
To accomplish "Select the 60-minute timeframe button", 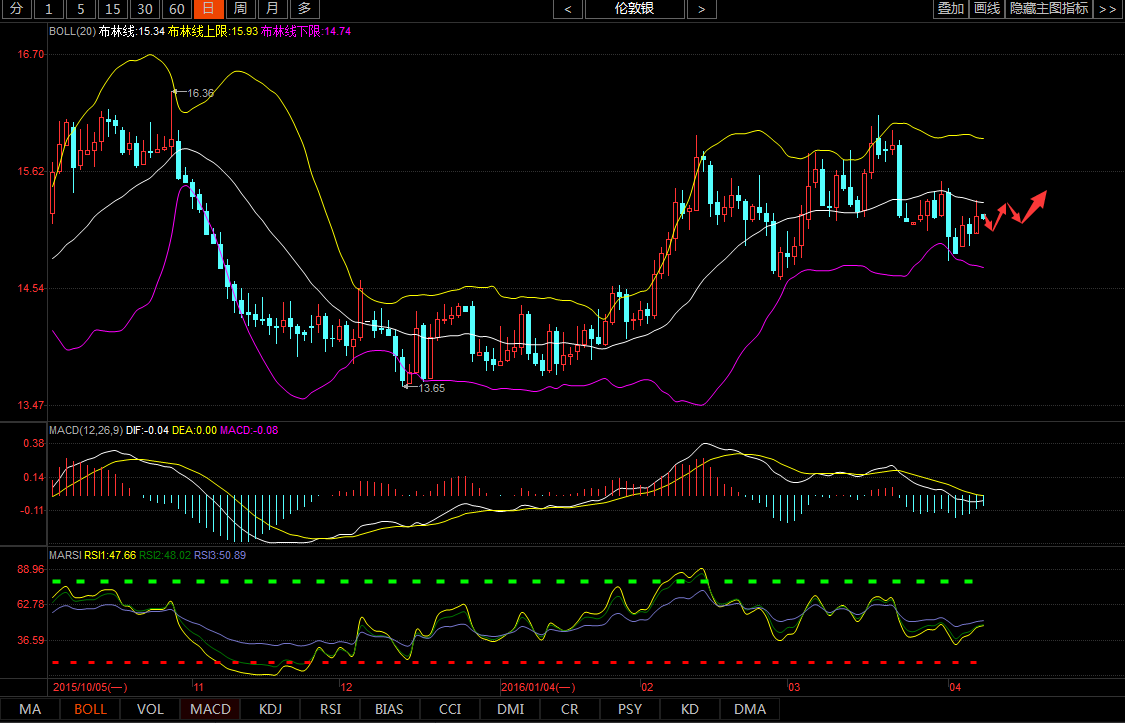I will (176, 9).
